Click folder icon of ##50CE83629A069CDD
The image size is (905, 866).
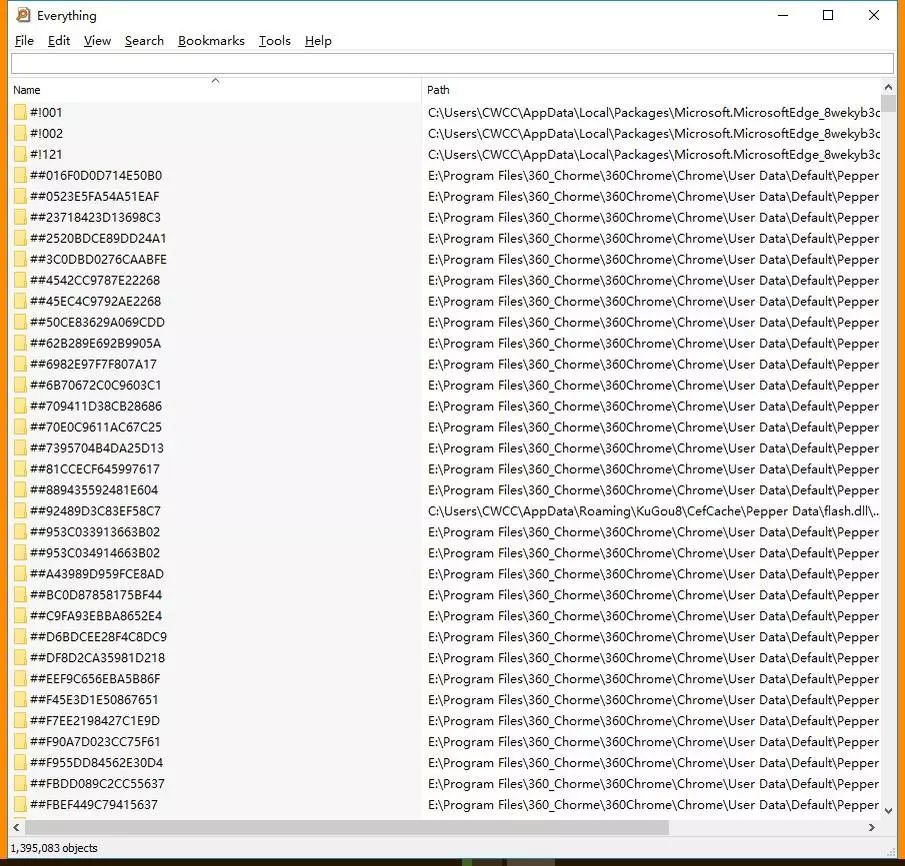[20, 322]
